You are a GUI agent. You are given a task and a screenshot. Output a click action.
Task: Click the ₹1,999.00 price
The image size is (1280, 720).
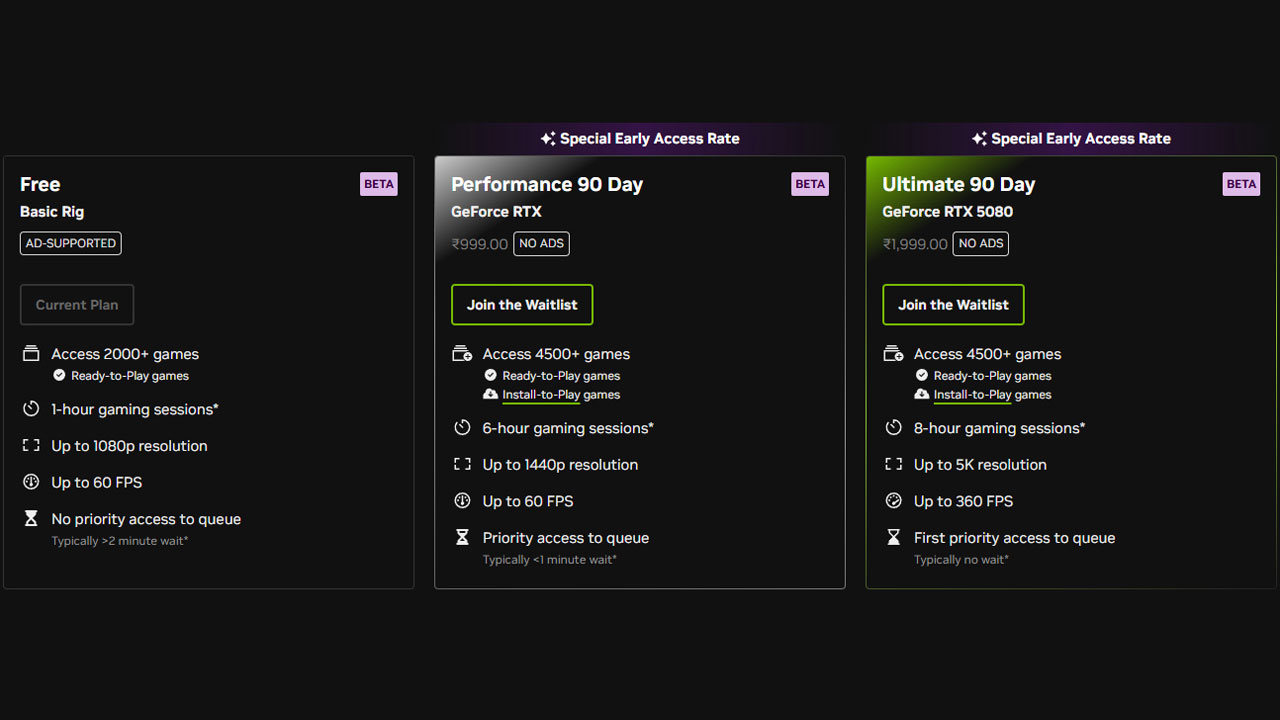pos(915,244)
